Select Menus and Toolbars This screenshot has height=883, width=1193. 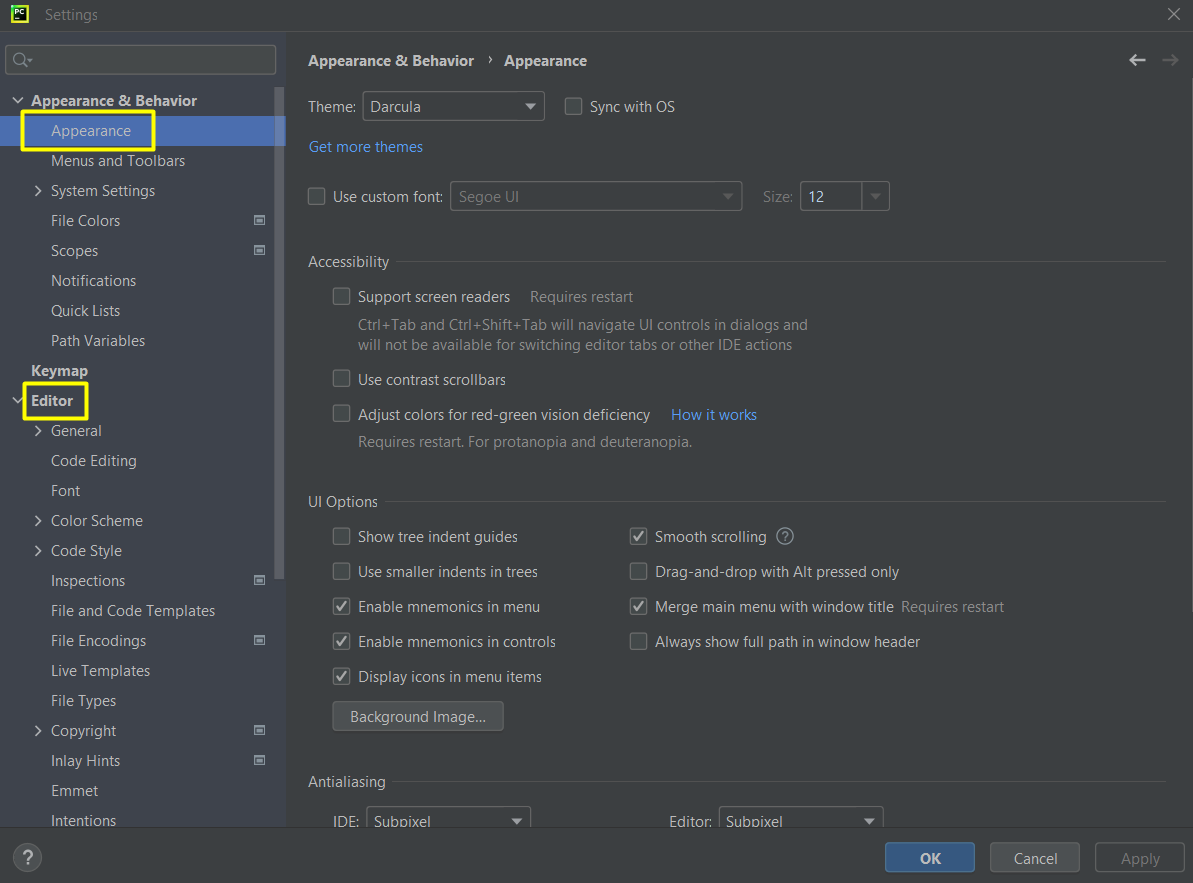118,160
